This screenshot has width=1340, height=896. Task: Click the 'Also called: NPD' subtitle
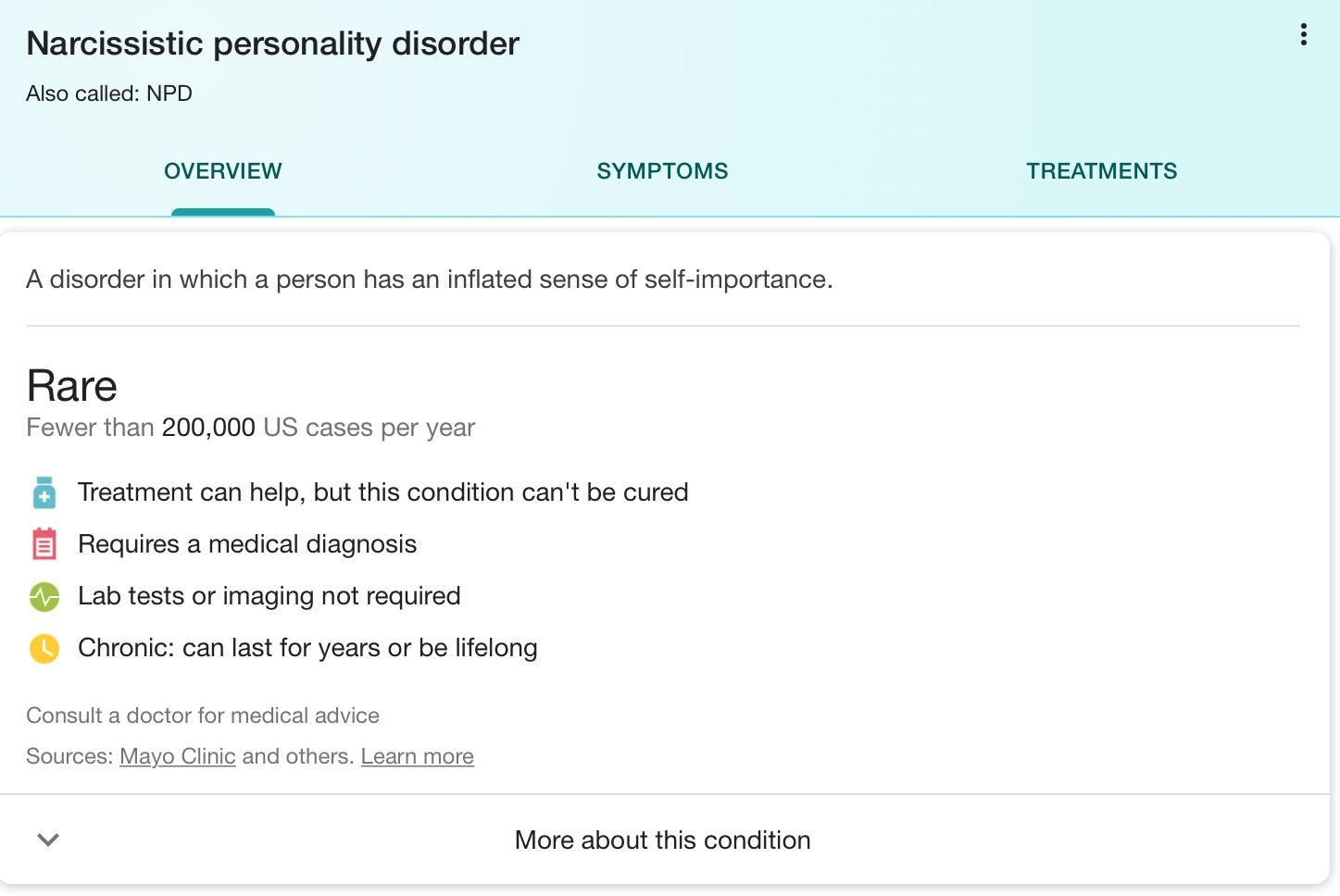pyautogui.click(x=109, y=93)
